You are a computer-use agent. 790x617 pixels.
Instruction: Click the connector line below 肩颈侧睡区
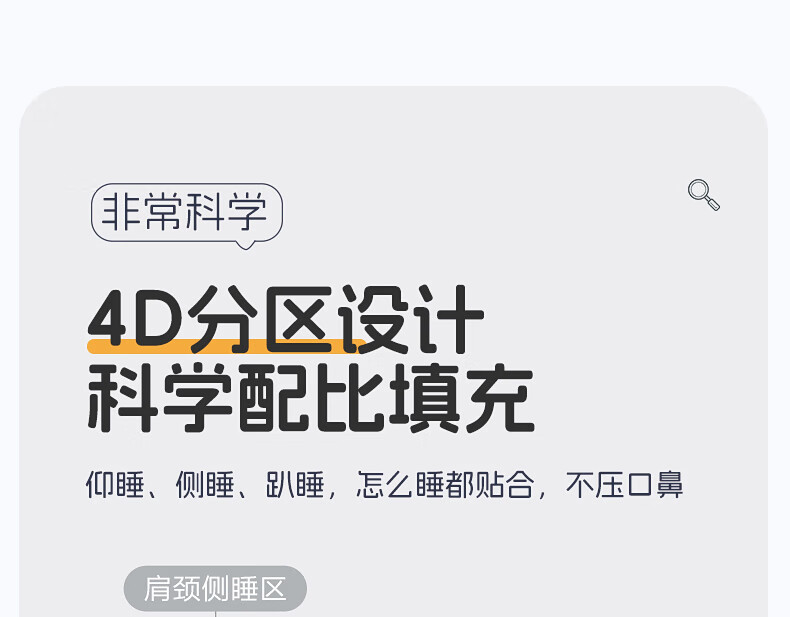(216, 614)
